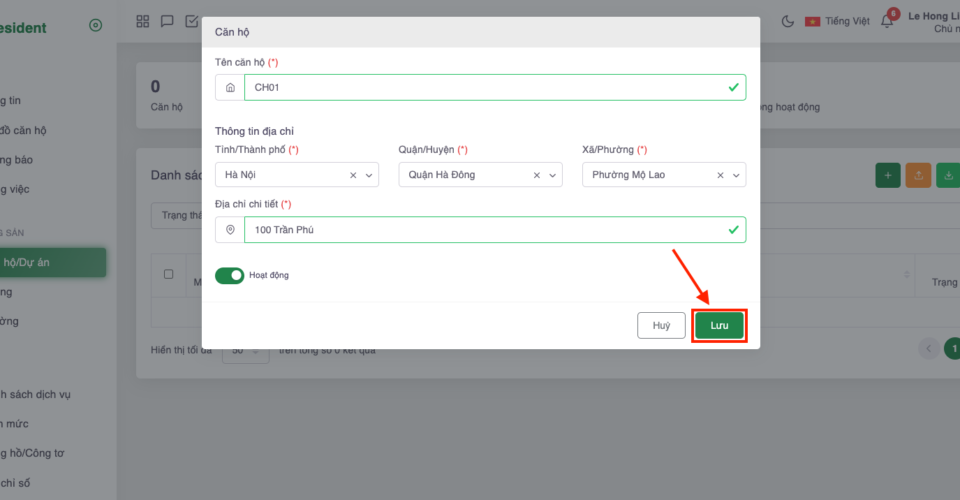960x500 pixels.
Task: Open the chat message icon
Action: pos(167,21)
